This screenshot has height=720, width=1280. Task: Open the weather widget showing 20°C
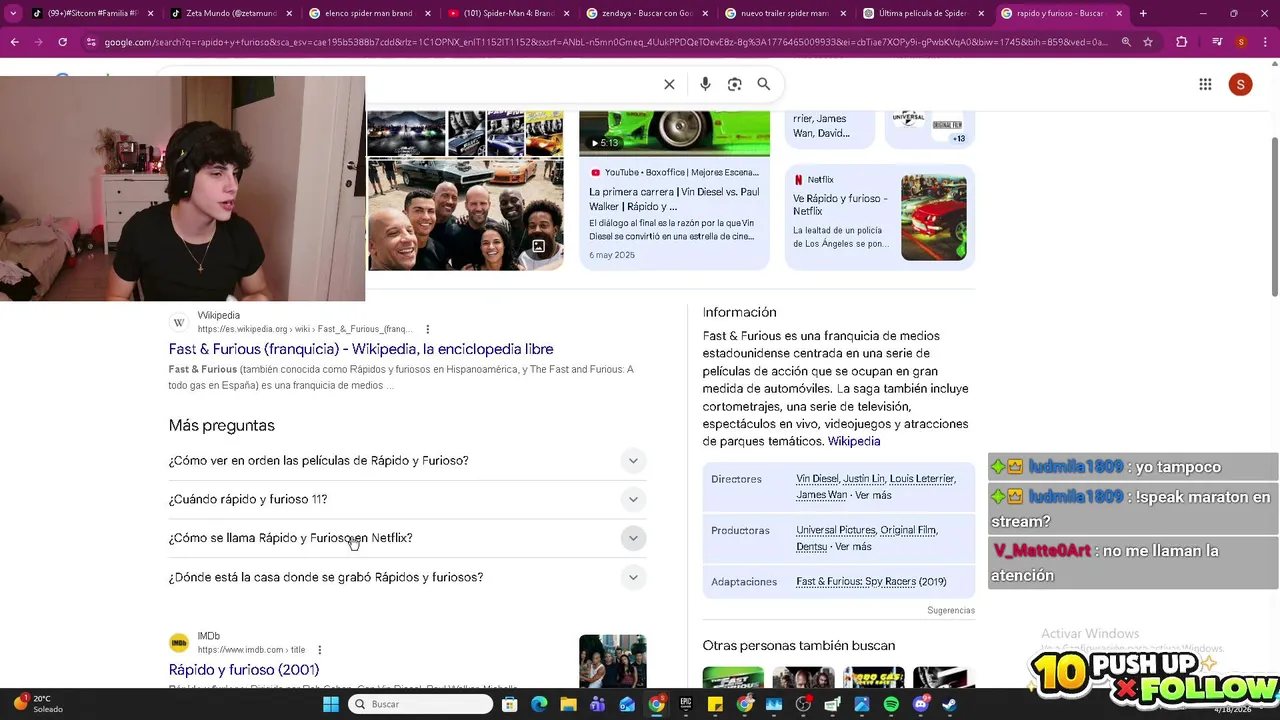tap(40, 704)
